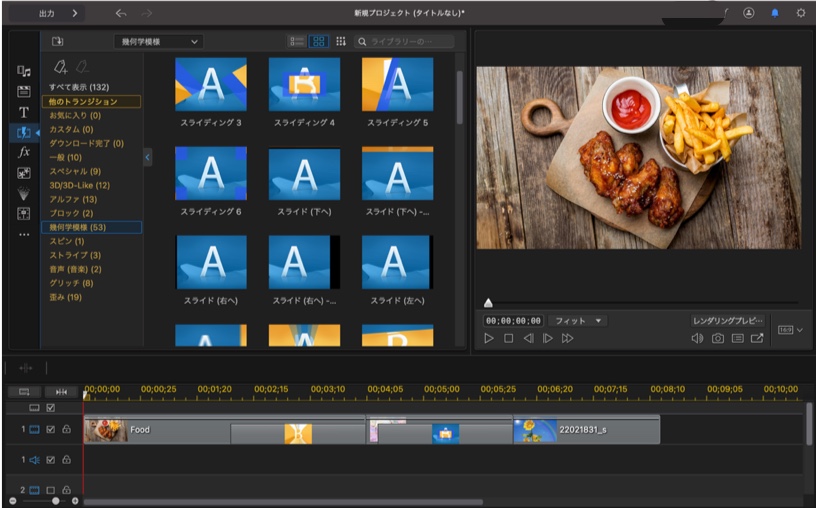Uncheck audio track 1 enable box

[51, 460]
